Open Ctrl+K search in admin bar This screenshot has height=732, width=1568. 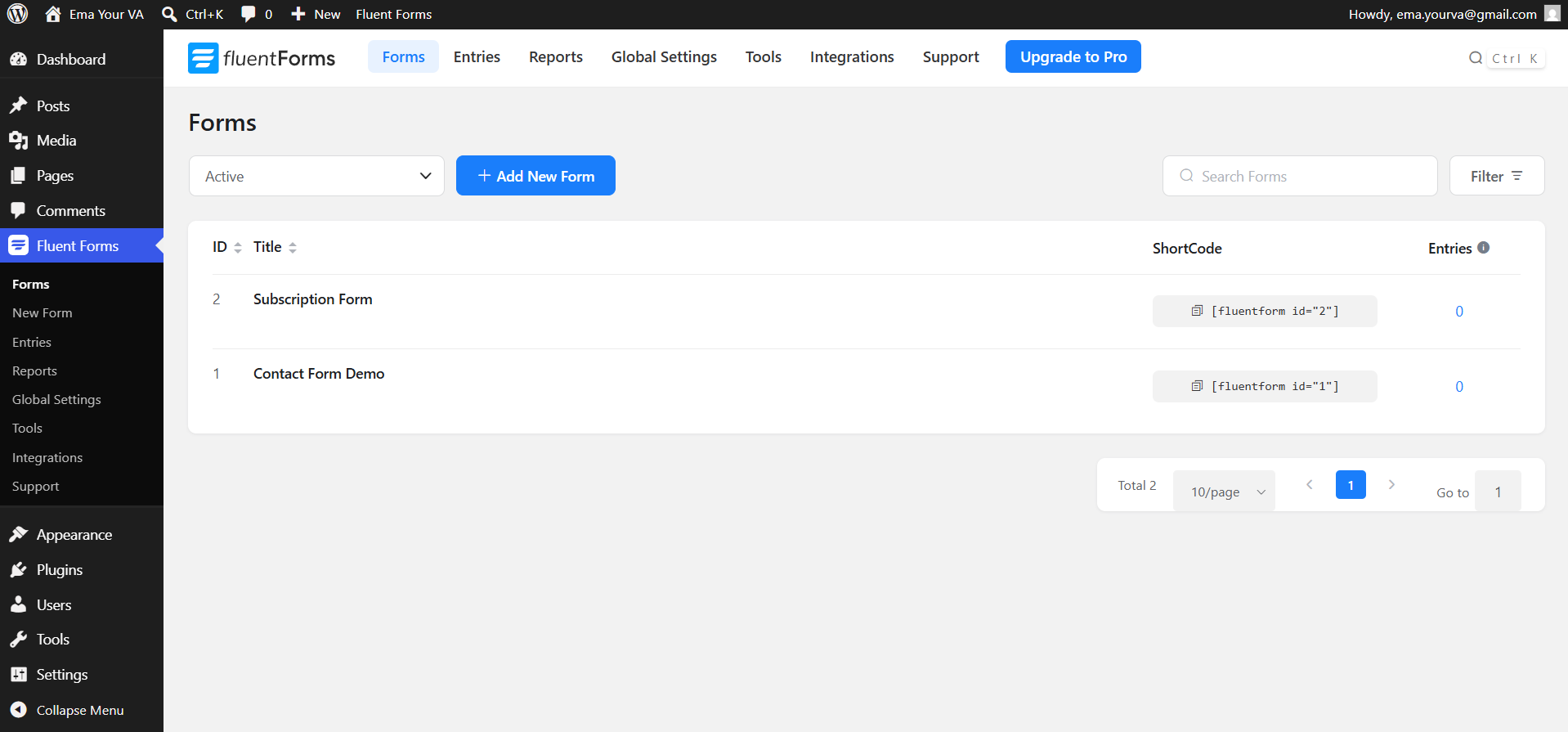click(x=193, y=14)
